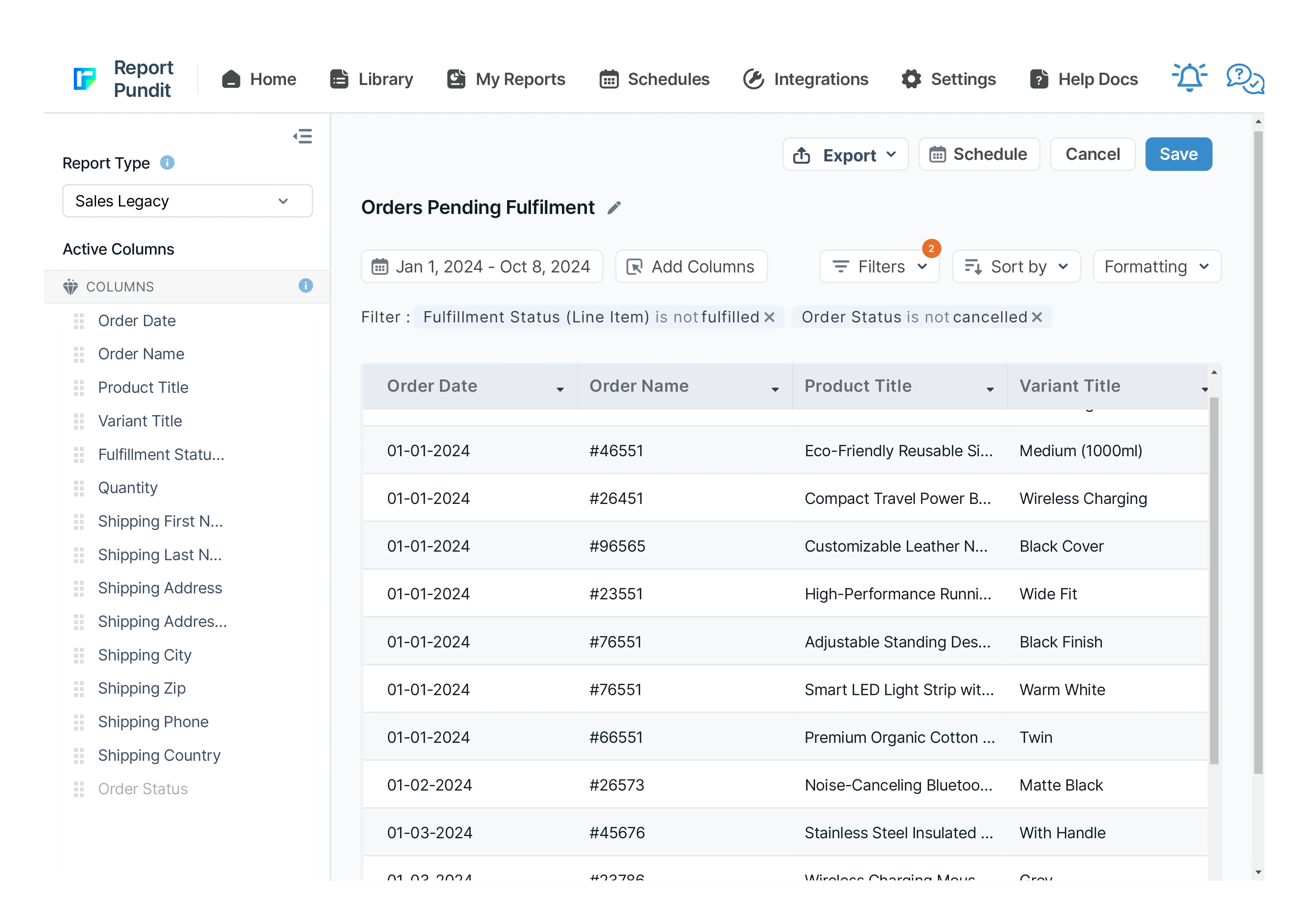
Task: Open the date range picker field
Action: click(481, 267)
